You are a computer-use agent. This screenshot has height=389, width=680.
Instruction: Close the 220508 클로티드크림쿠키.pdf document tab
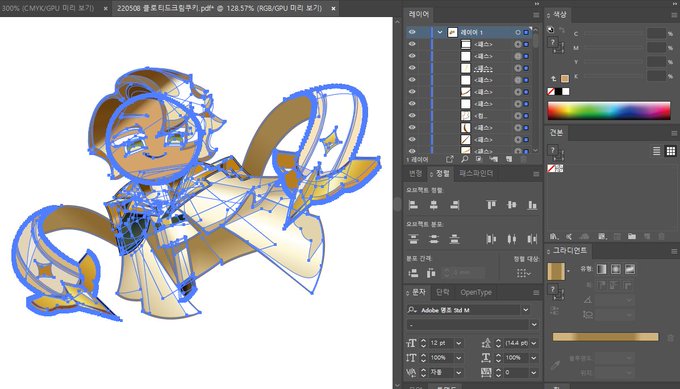333,8
